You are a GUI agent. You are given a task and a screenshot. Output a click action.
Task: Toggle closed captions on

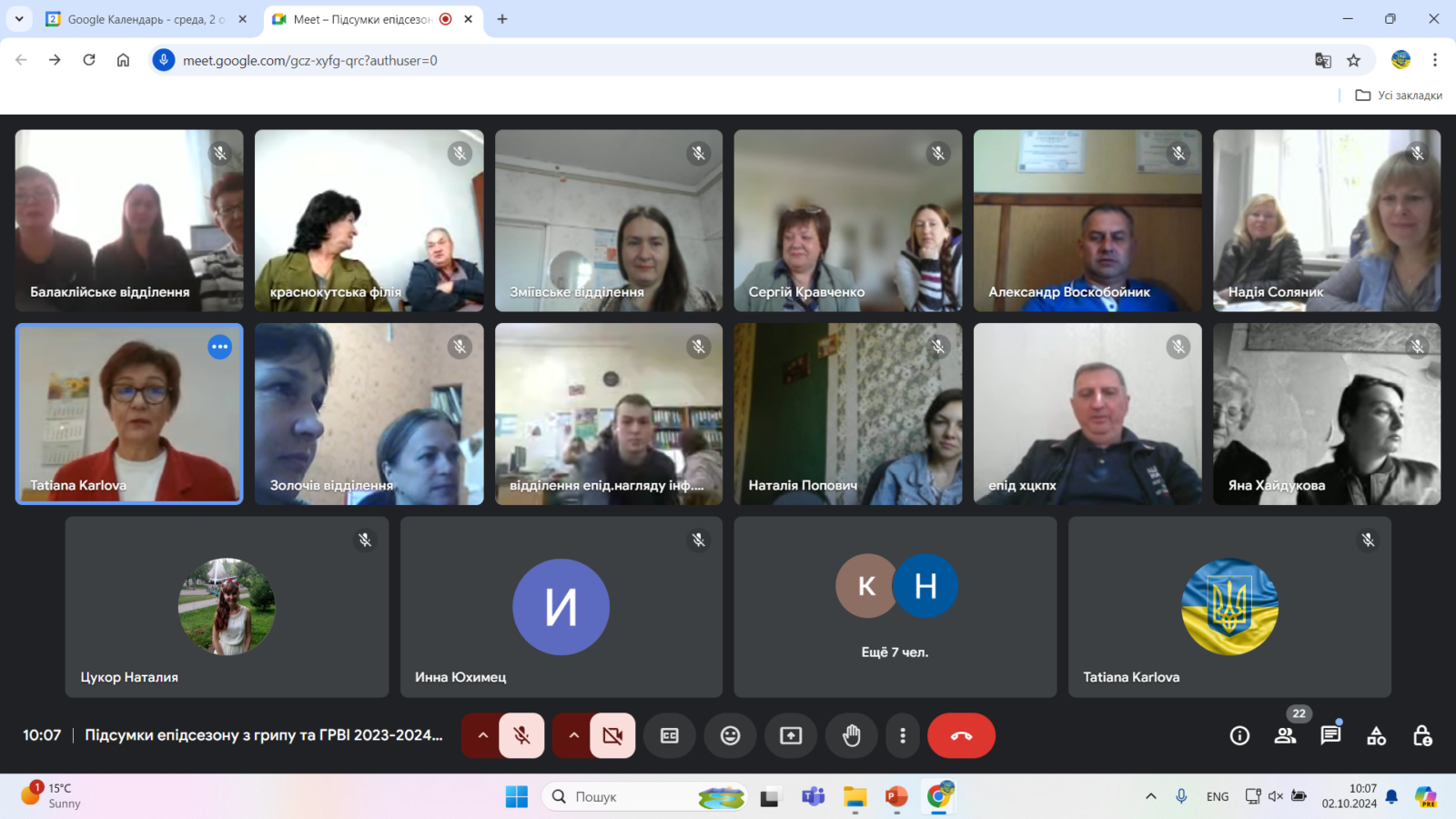670,735
